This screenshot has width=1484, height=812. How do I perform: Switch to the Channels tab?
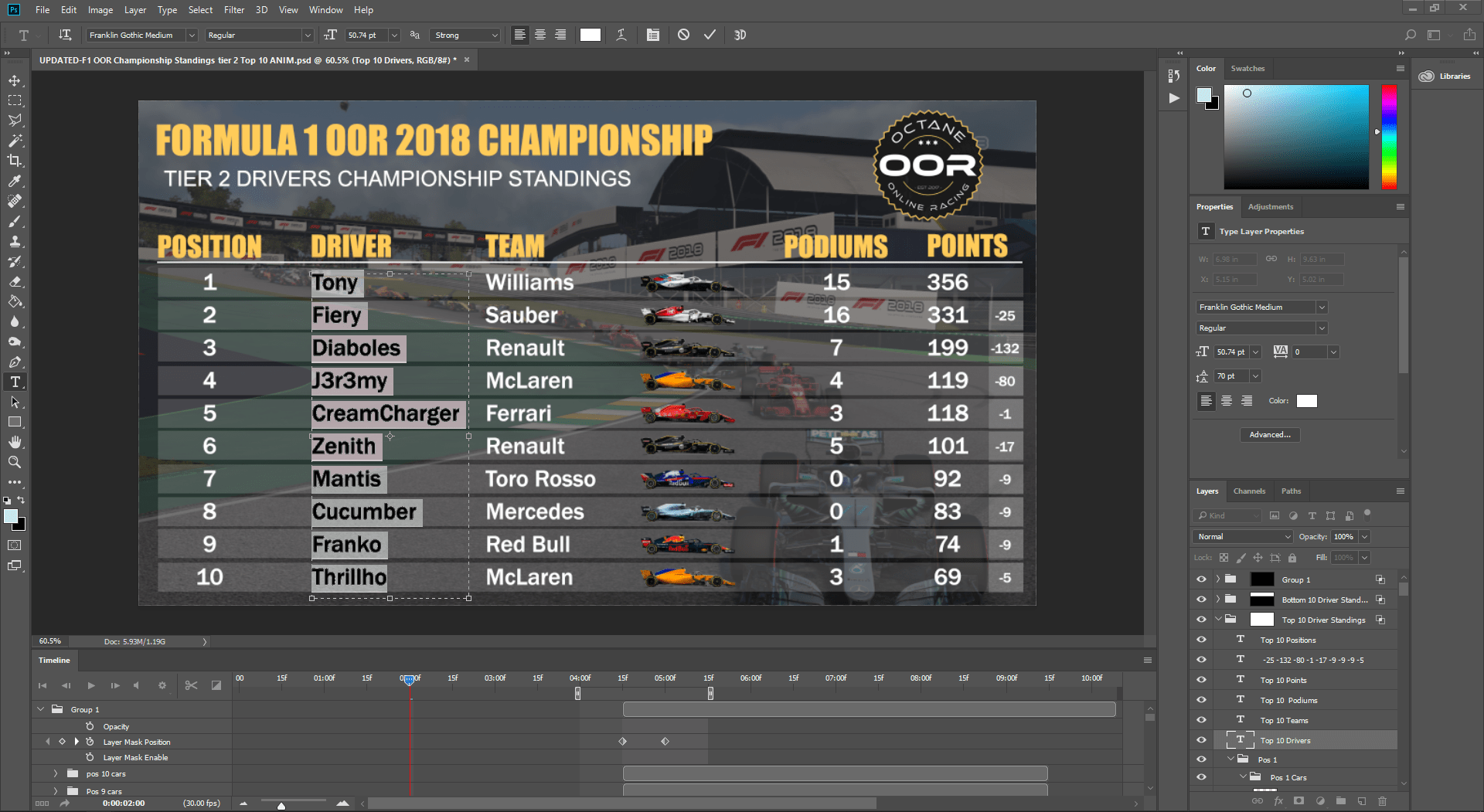coord(1249,491)
